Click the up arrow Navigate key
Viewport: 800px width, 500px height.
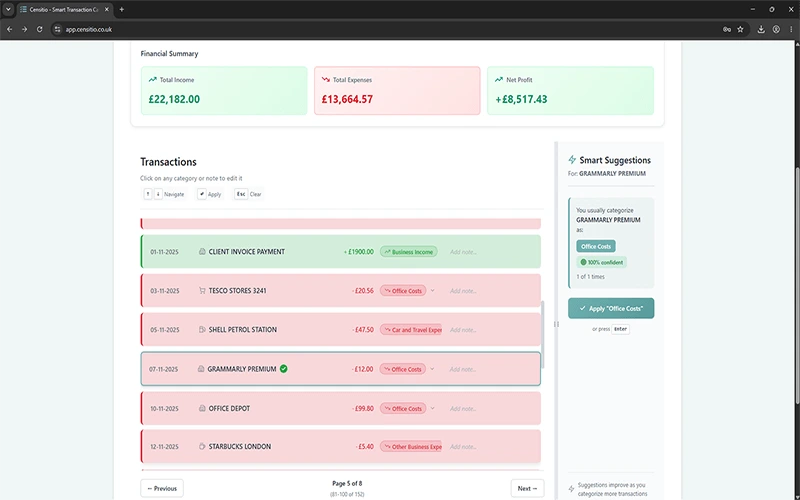point(147,194)
